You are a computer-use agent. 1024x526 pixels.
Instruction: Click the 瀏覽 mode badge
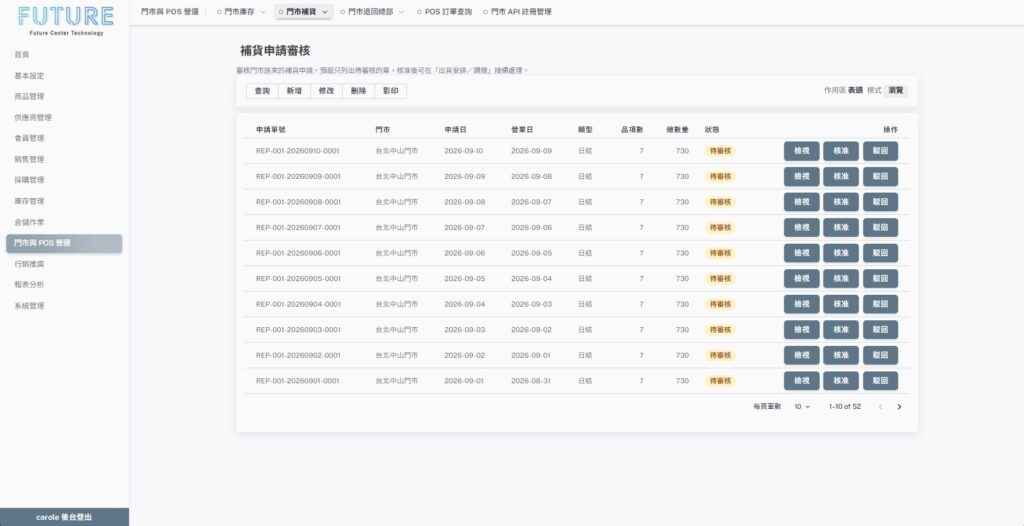coord(896,90)
